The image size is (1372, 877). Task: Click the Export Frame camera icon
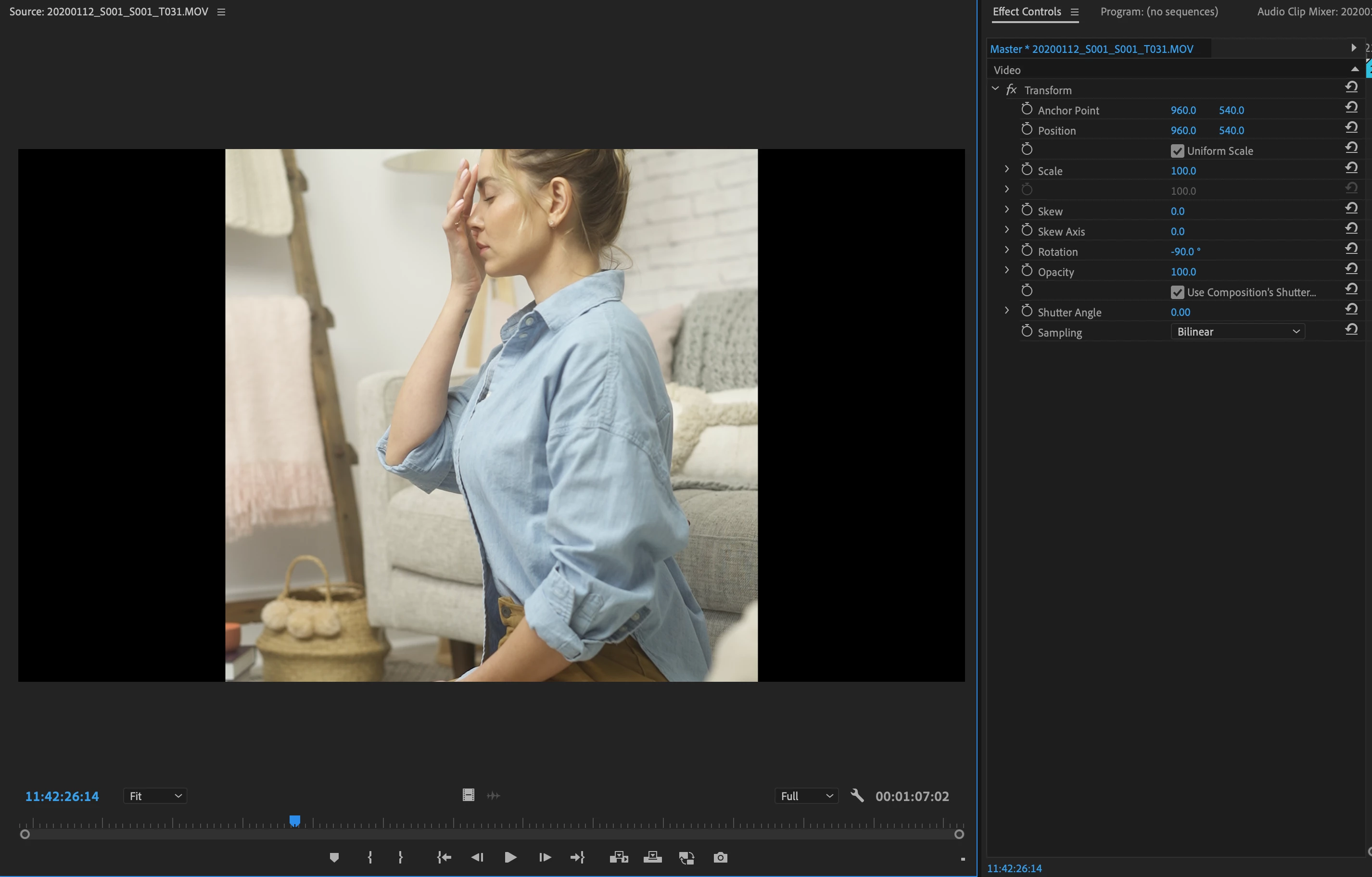click(x=720, y=857)
